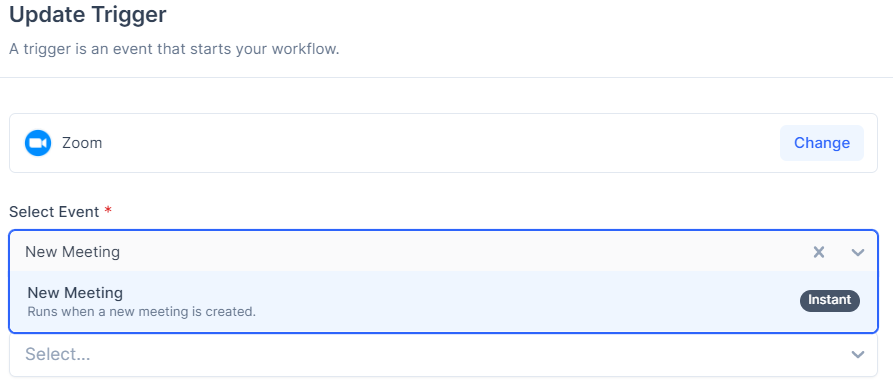Image resolution: width=893 pixels, height=388 pixels.
Task: Choose the New Meeting option from the list
Action: tap(443, 301)
